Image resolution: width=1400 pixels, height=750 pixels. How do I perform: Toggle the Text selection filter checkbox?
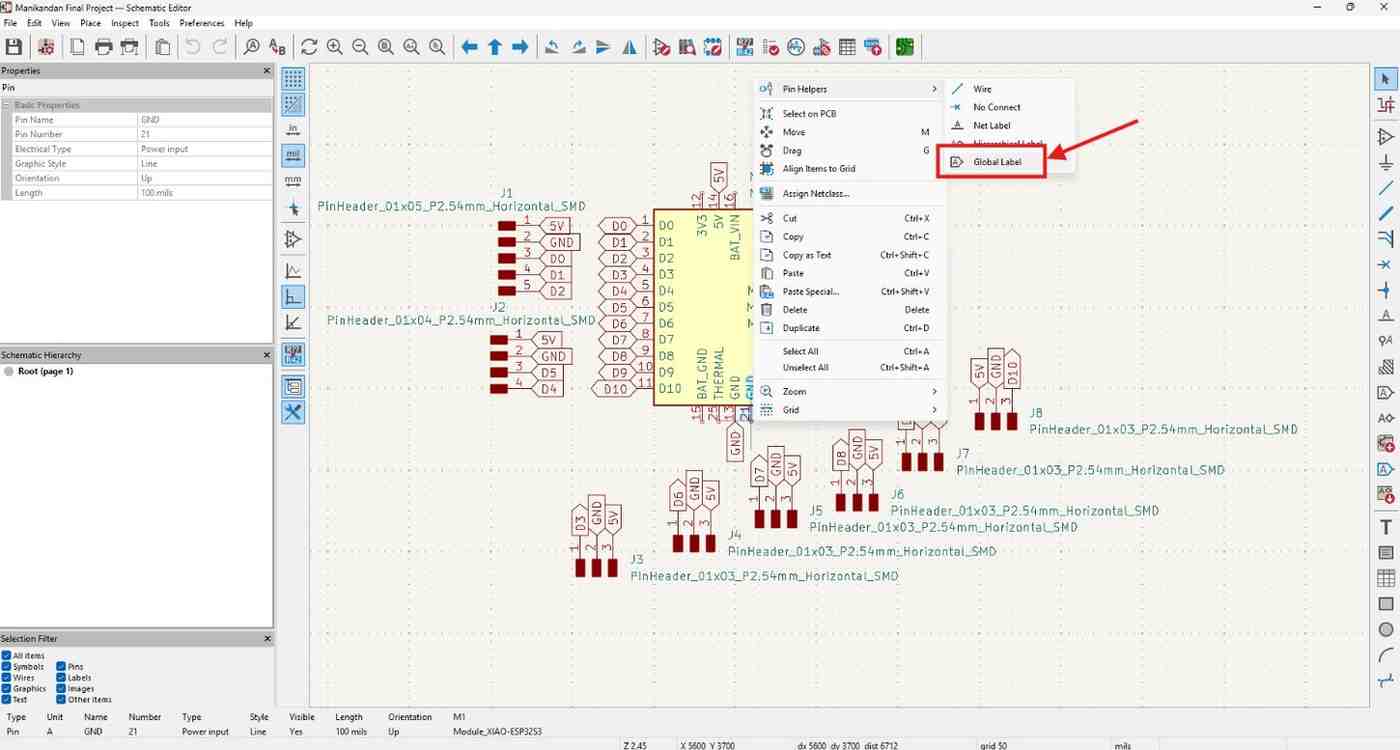point(7,699)
